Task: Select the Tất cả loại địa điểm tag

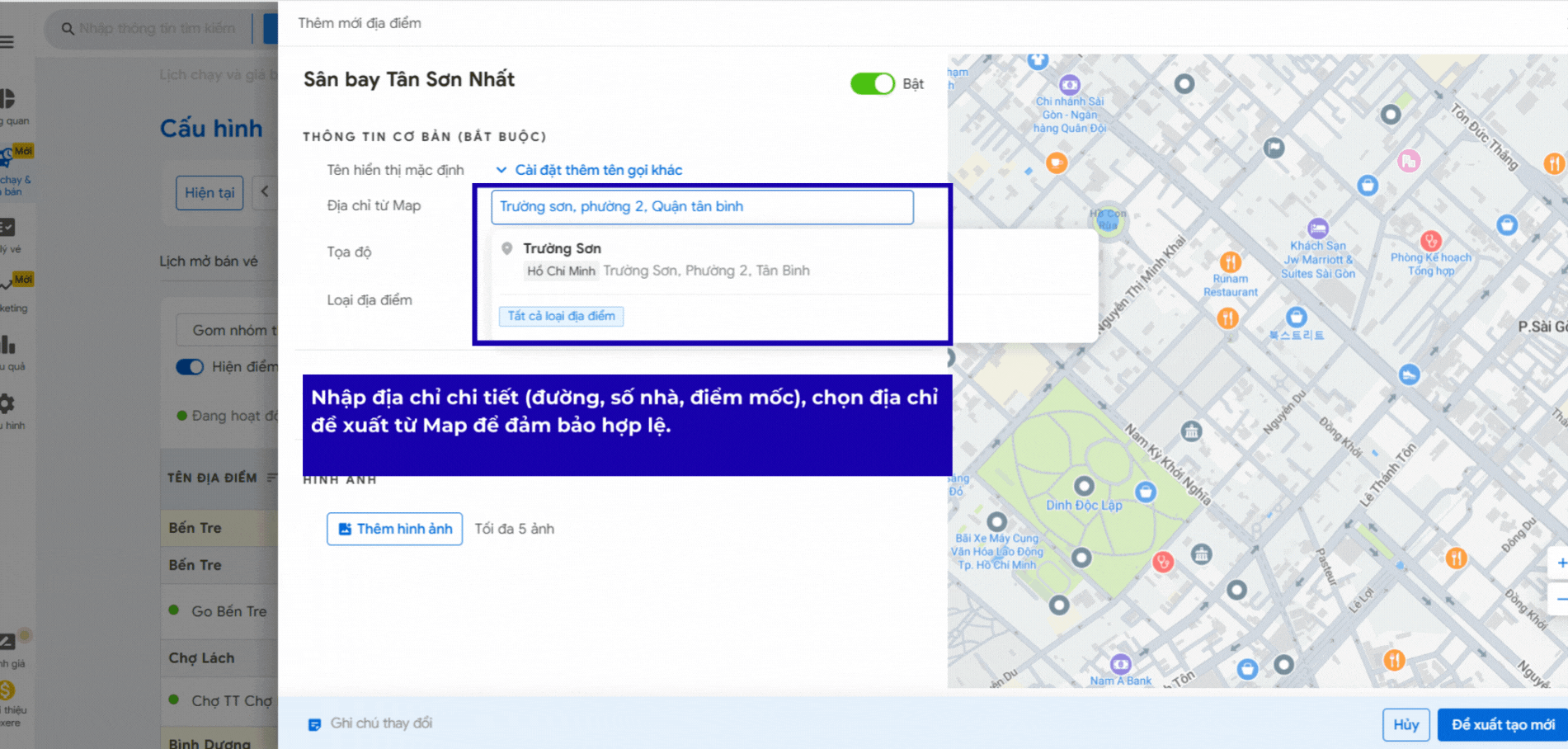Action: [x=561, y=316]
